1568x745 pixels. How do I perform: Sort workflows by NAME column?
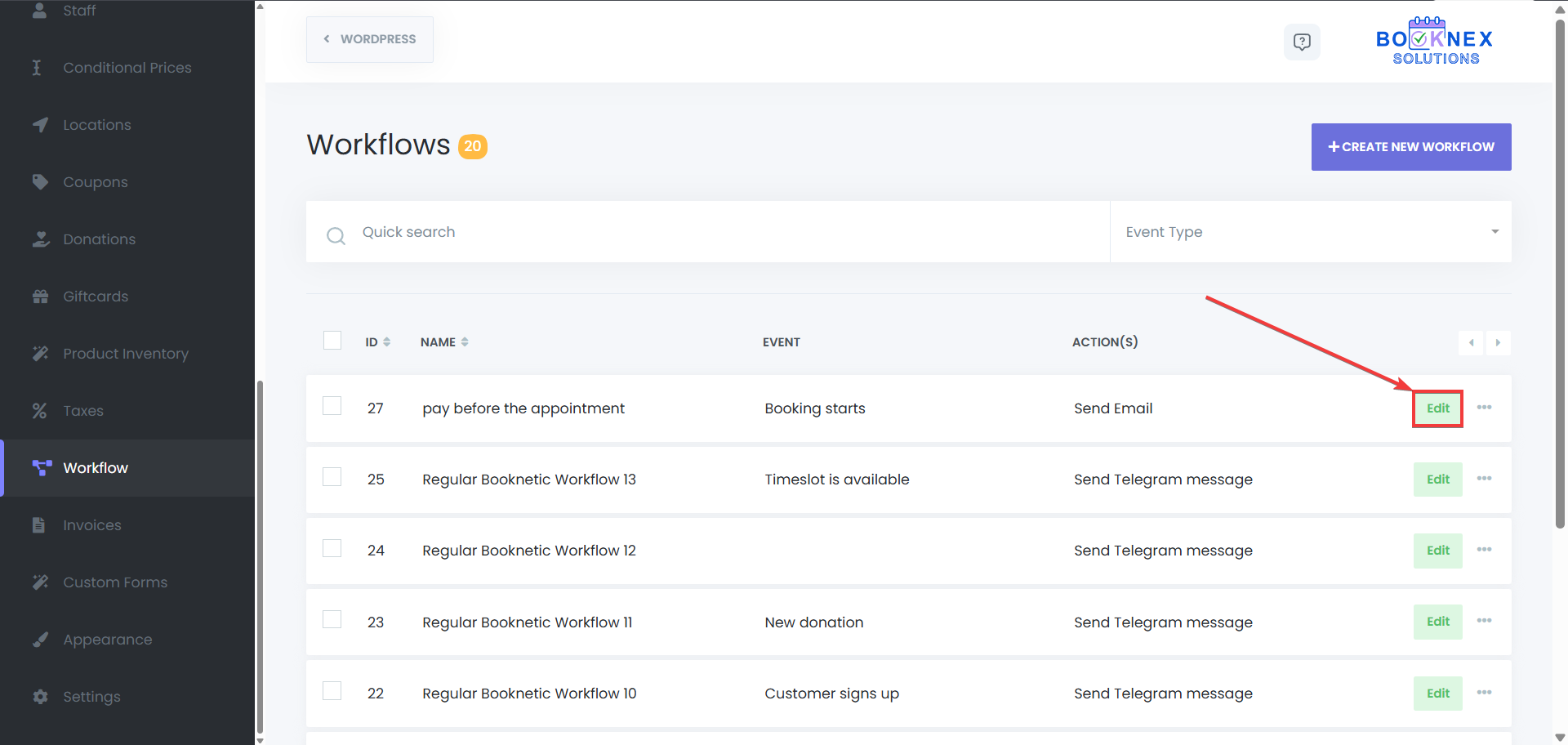pyautogui.click(x=444, y=342)
